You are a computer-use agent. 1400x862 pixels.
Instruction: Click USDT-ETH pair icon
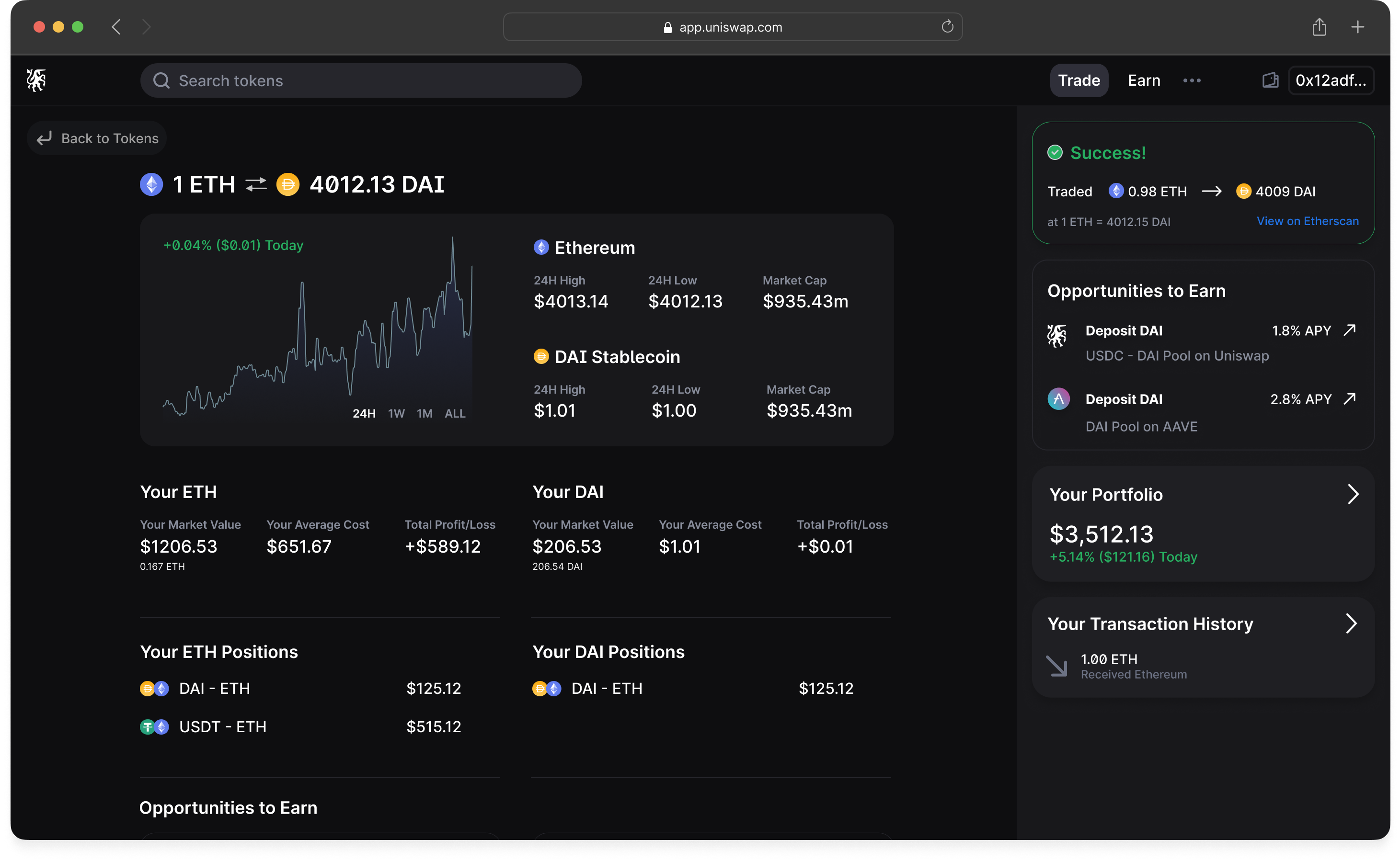[154, 727]
